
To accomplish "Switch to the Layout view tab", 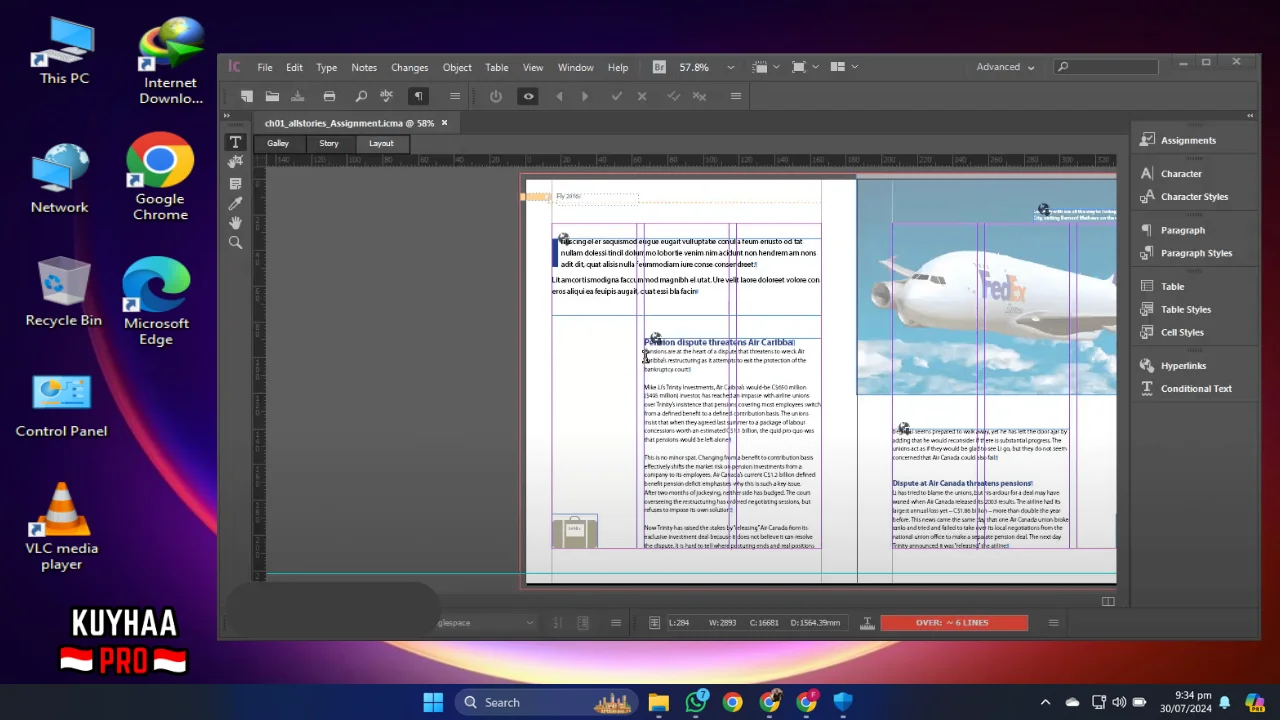I will [x=381, y=143].
